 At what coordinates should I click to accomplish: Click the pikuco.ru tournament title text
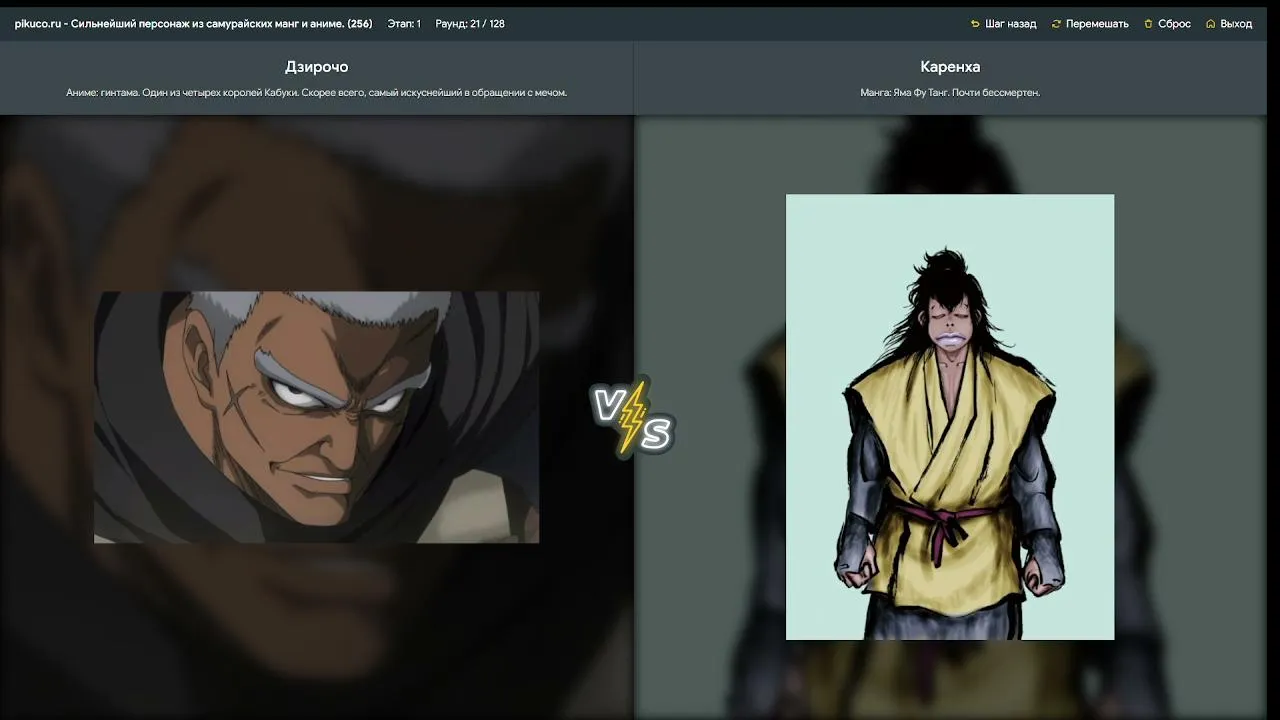pyautogui.click(x=193, y=24)
